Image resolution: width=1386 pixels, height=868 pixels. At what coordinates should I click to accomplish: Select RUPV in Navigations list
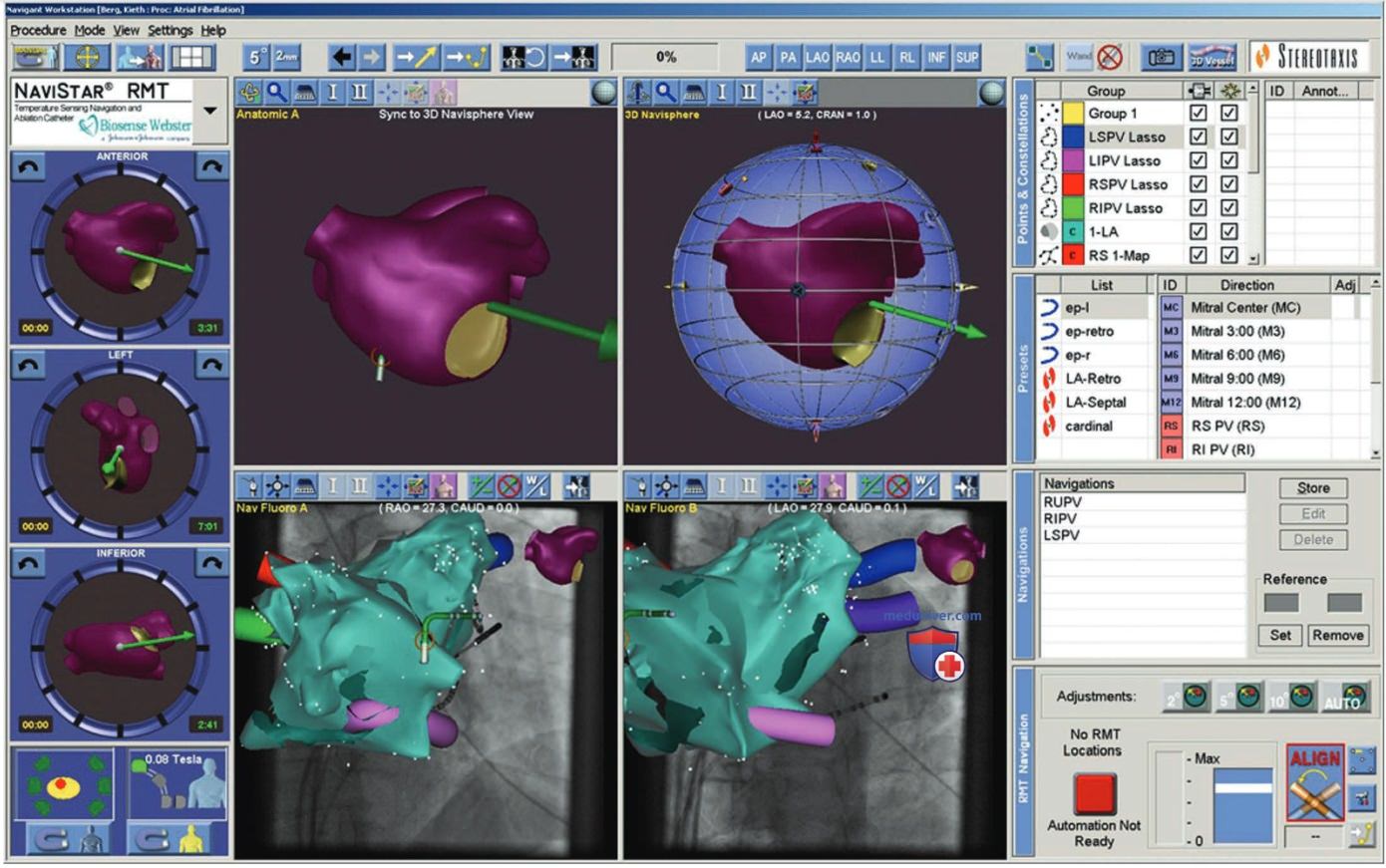coord(1062,502)
